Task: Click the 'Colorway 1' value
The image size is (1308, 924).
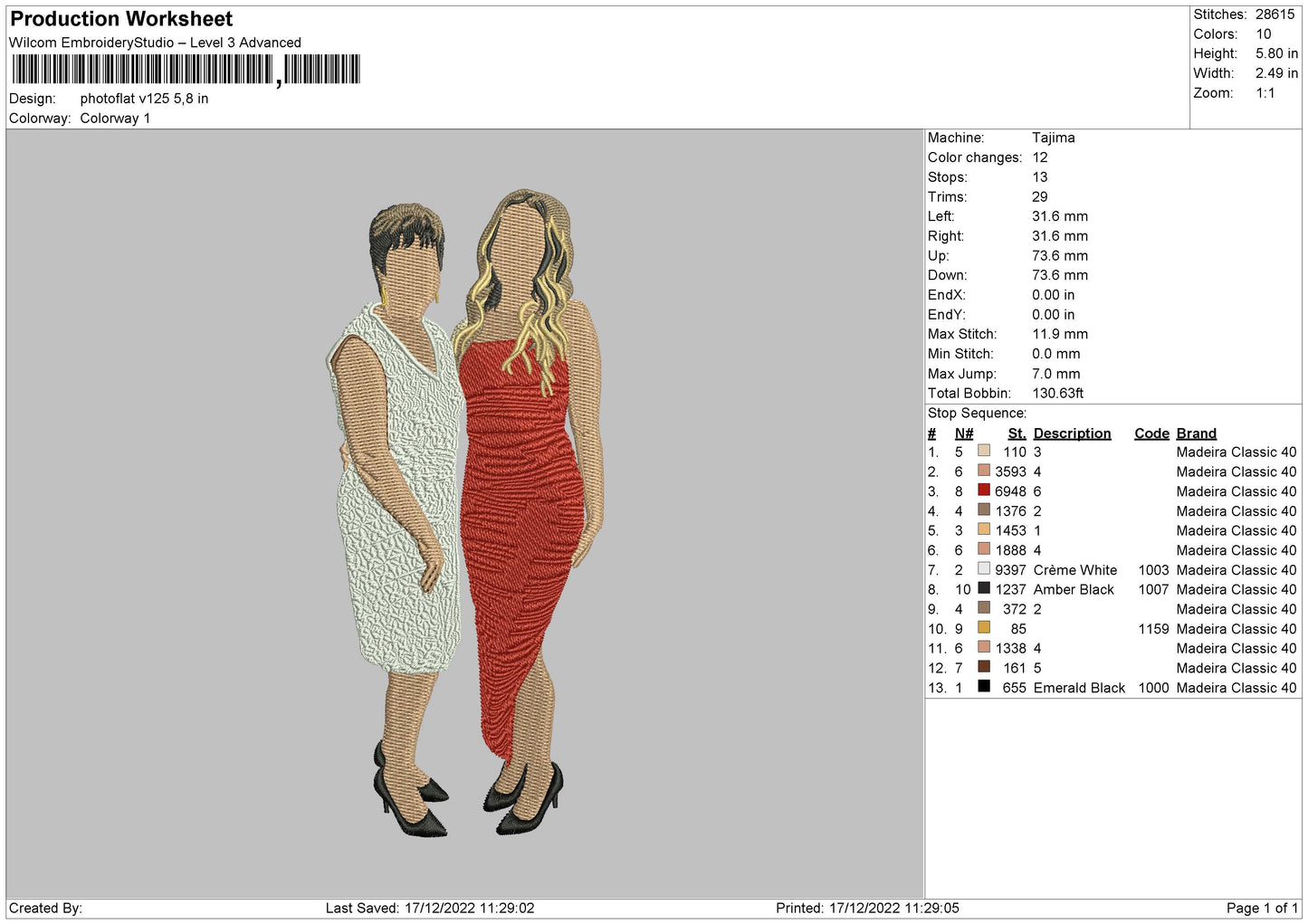Action: [115, 119]
